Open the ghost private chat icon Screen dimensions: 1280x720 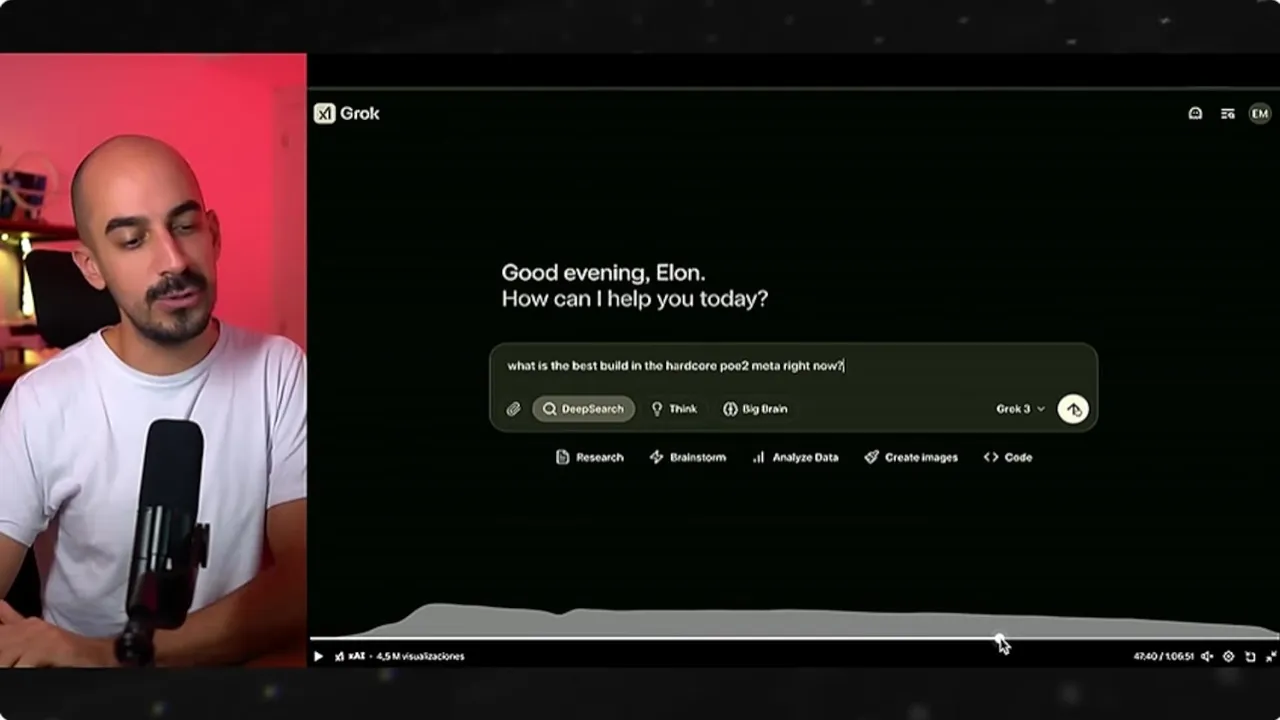click(1195, 114)
